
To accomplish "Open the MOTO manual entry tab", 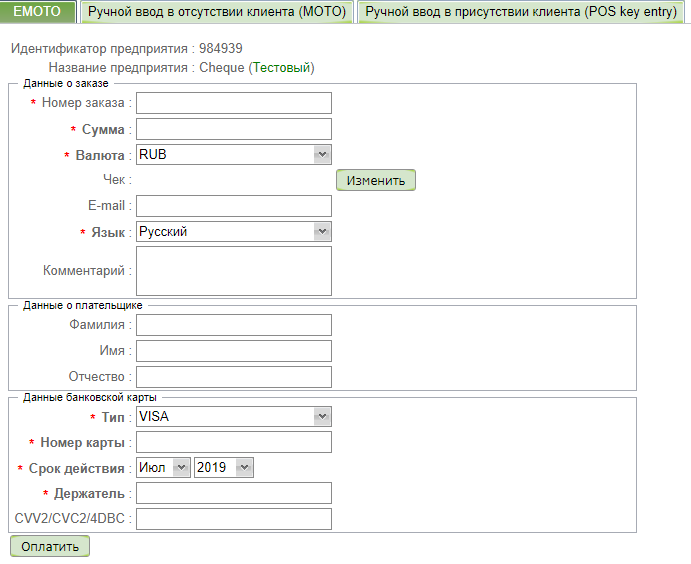I will 217,12.
